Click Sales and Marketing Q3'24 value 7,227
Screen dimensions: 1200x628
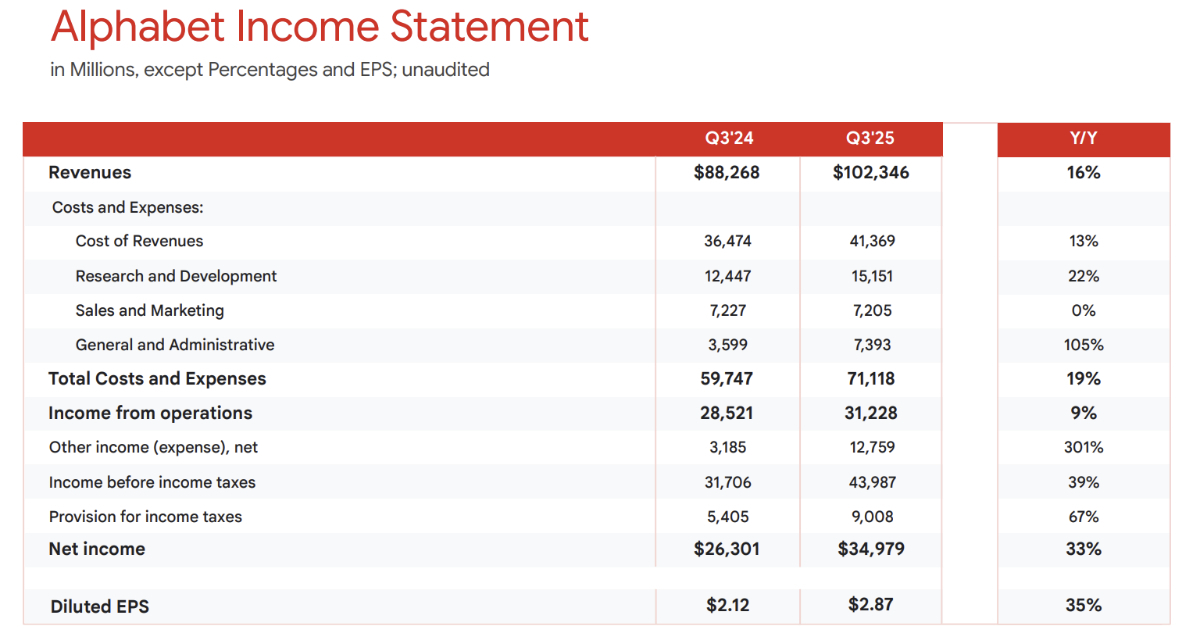pos(728,310)
